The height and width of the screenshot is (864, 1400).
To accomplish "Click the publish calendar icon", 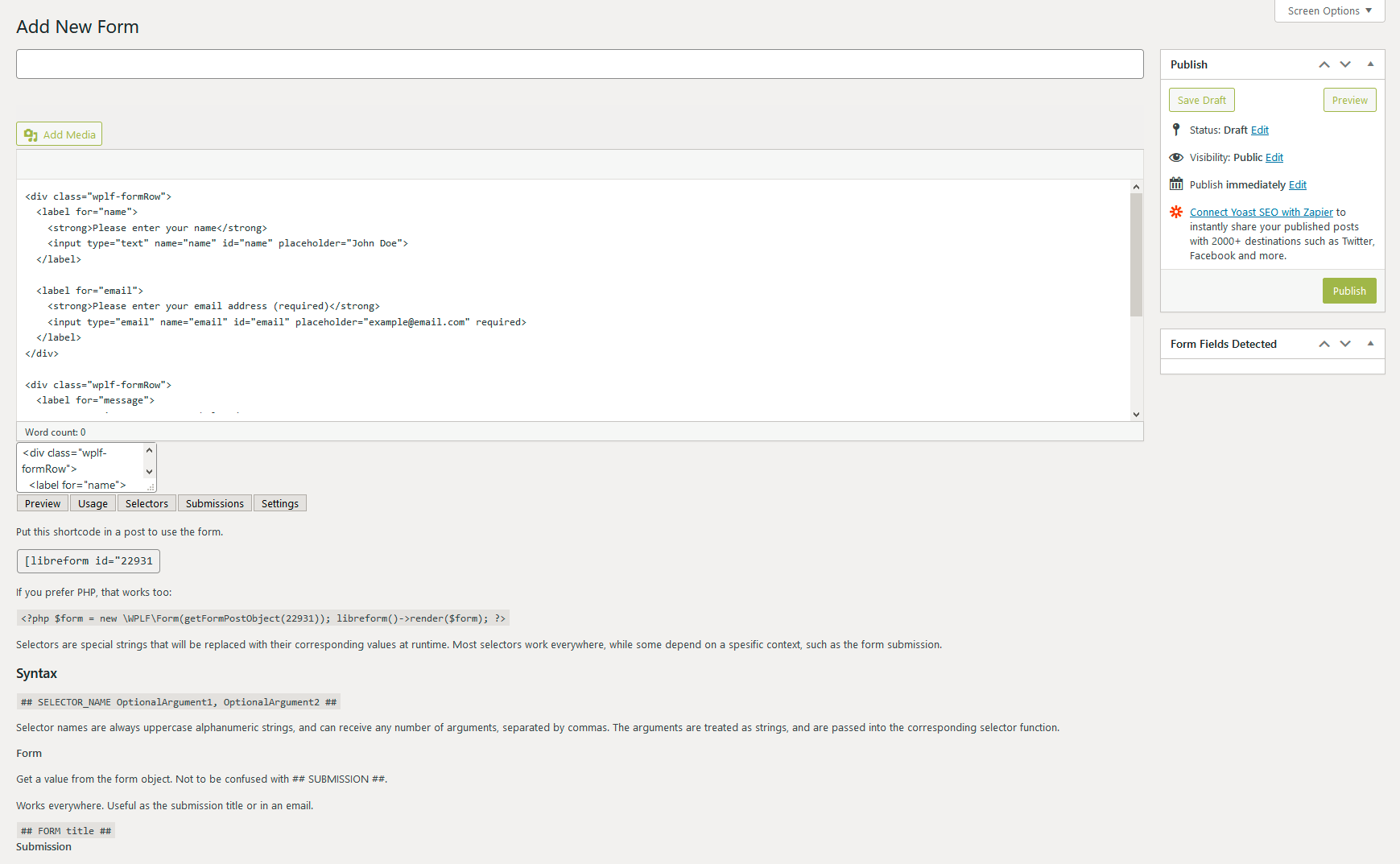I will click(1176, 184).
